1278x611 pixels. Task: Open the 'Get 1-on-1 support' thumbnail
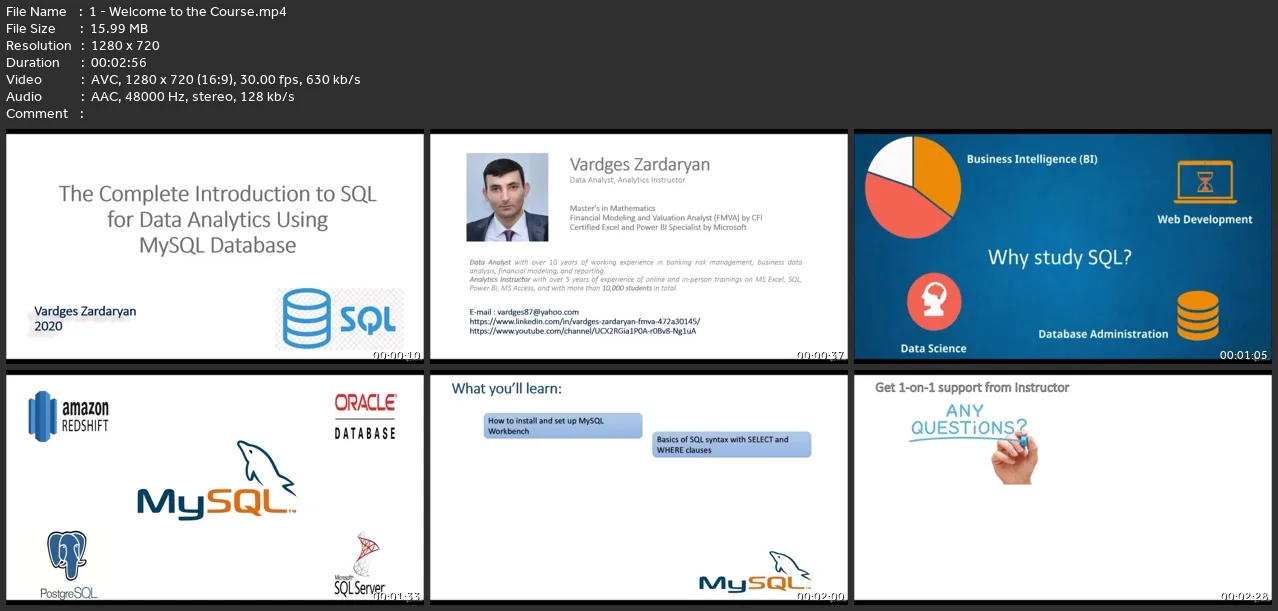pyautogui.click(x=1063, y=488)
